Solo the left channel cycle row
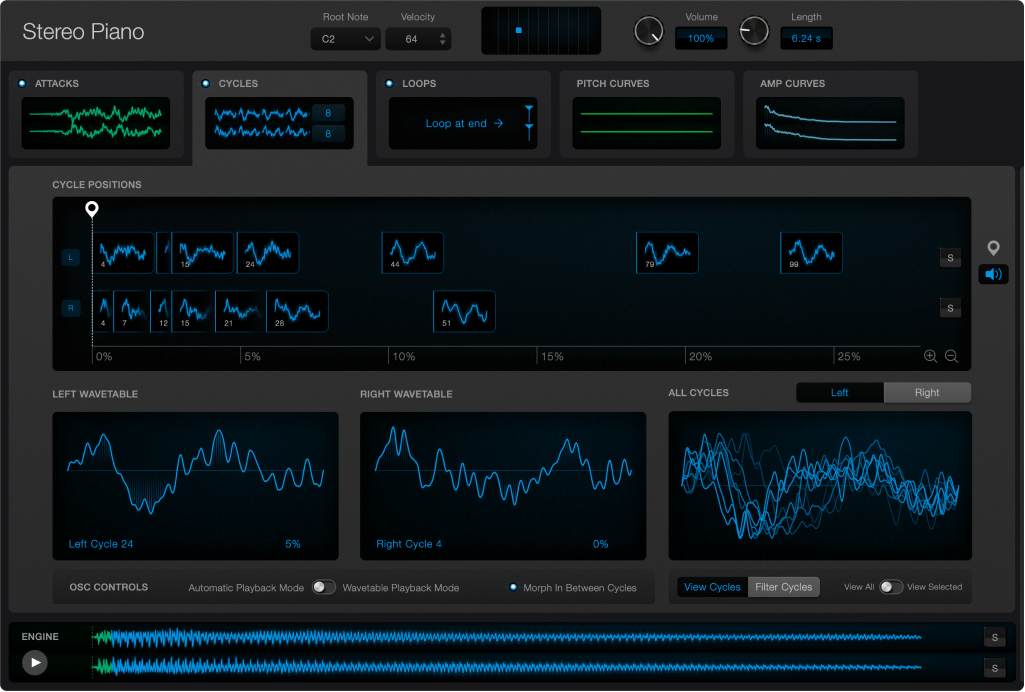This screenshot has height=692, width=1025. click(x=950, y=258)
